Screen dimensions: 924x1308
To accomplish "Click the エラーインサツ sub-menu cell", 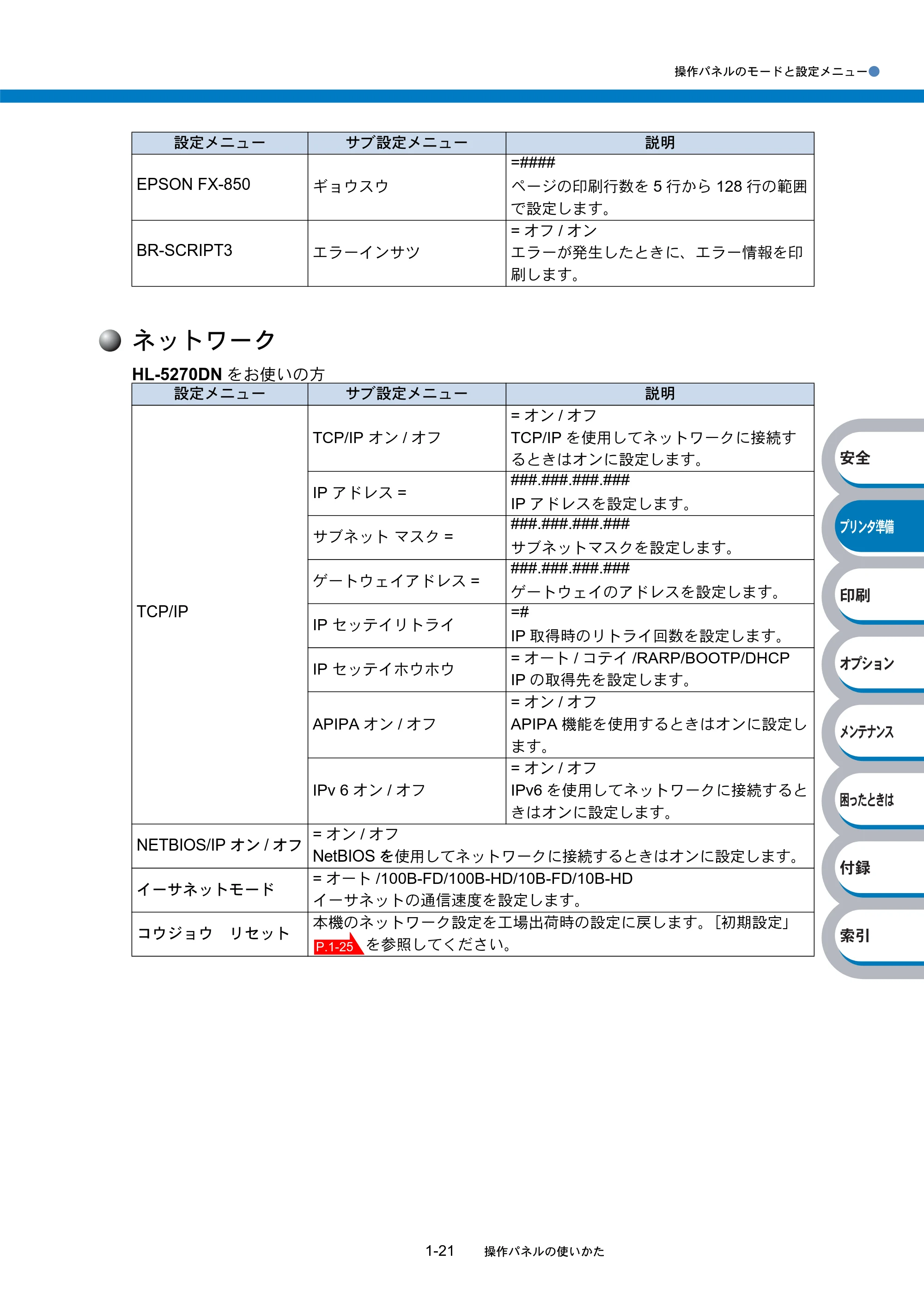I will click(x=407, y=253).
